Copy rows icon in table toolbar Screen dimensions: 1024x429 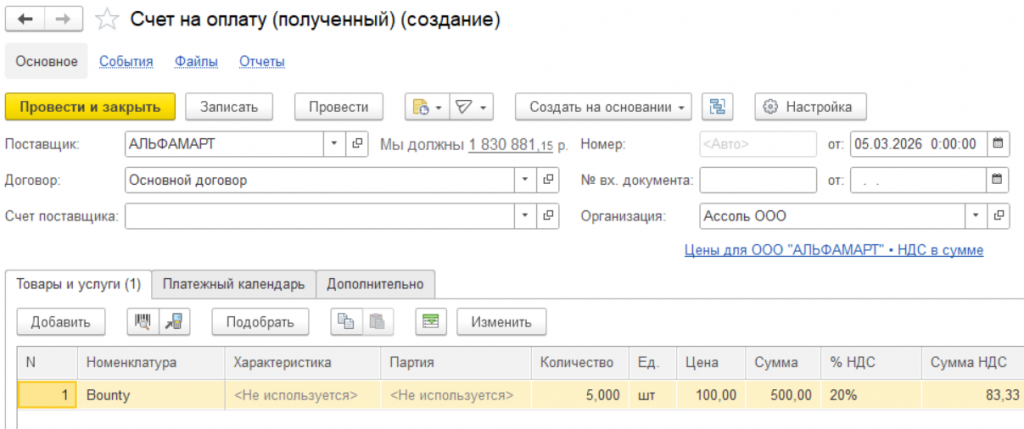[x=346, y=321]
